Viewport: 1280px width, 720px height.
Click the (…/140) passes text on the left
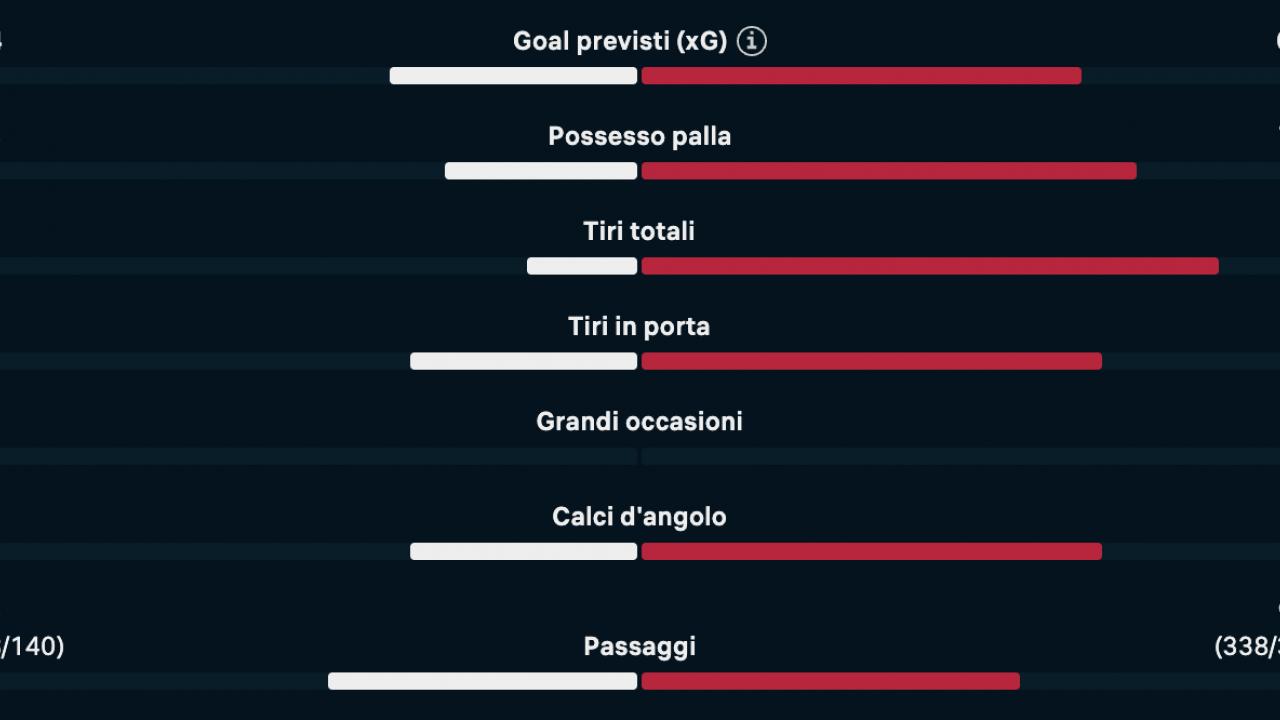[x=31, y=646]
